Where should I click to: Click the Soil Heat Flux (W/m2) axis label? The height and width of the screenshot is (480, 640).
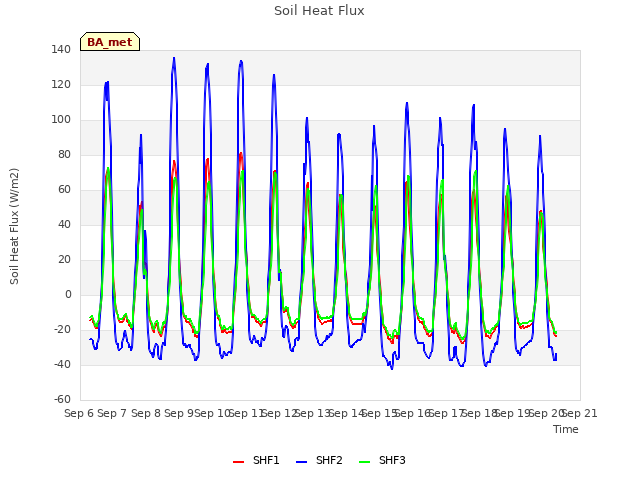click(x=14, y=226)
